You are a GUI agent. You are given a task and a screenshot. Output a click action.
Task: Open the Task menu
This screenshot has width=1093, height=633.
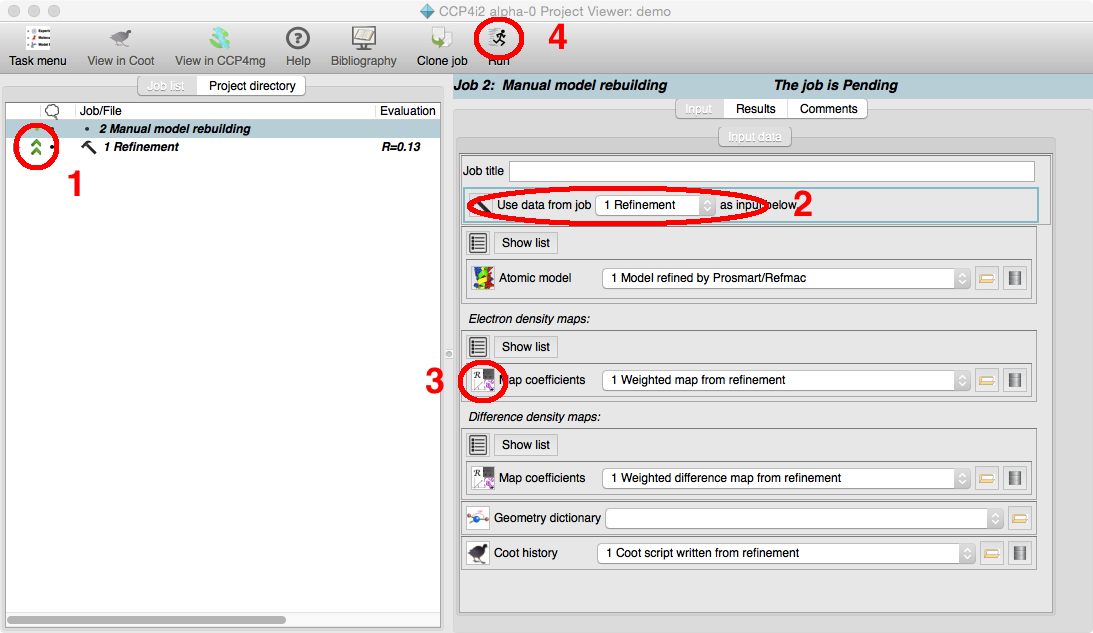click(x=38, y=46)
